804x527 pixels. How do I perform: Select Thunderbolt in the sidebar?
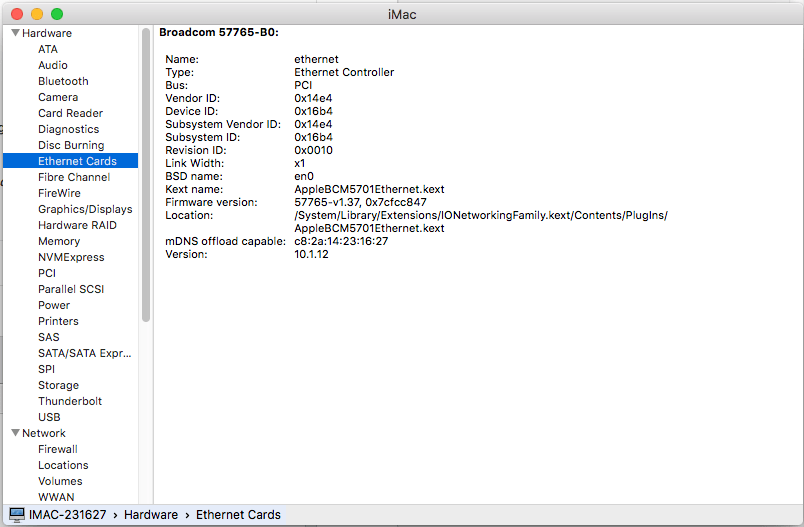coord(70,401)
